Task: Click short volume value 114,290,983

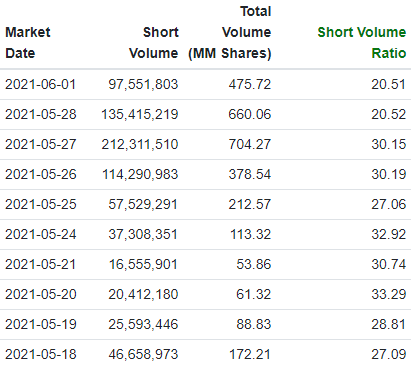Action: click(x=140, y=174)
